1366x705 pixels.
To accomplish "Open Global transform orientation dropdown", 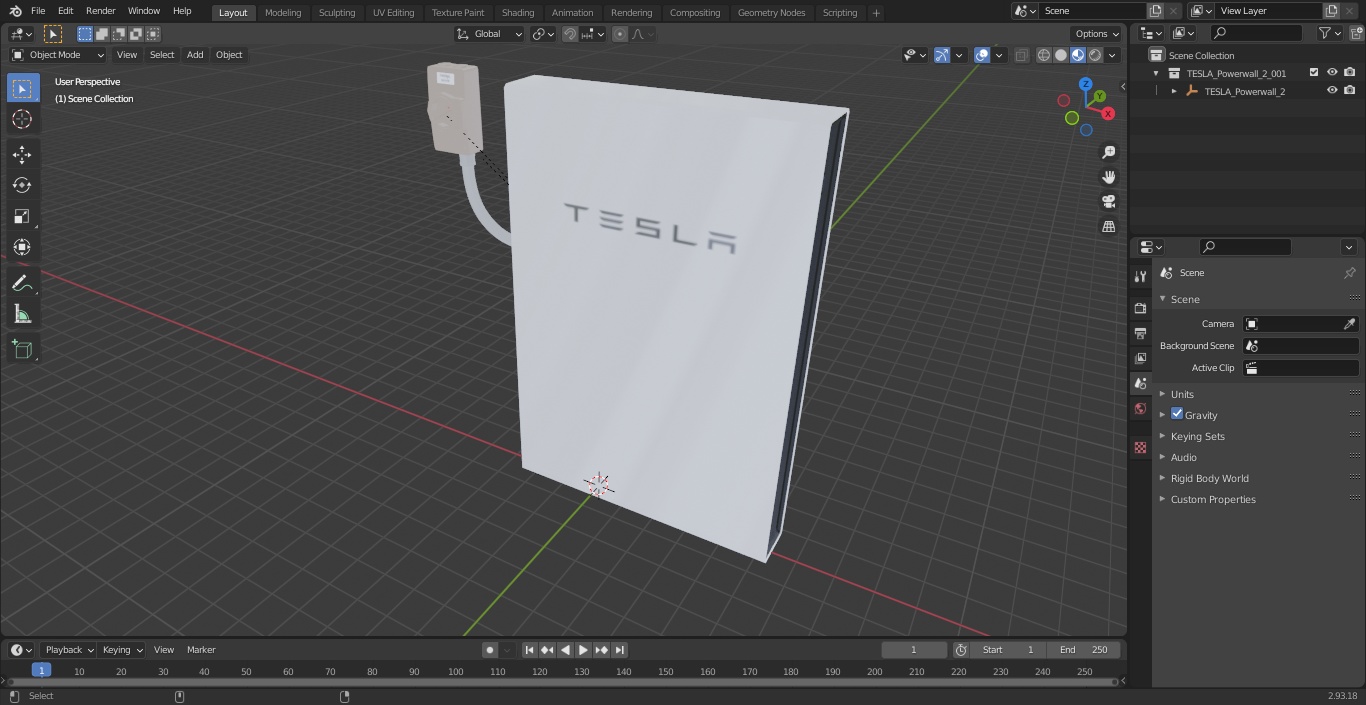I will (490, 34).
